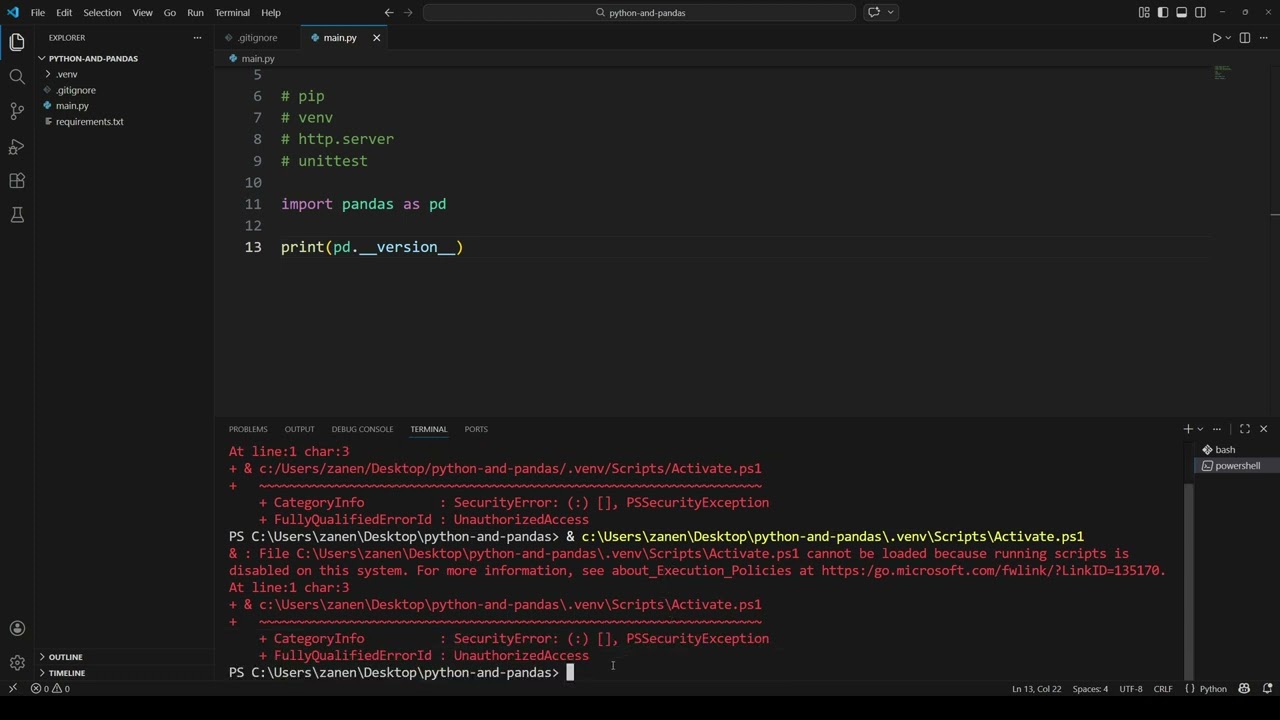The image size is (1280, 720).
Task: Click Spaces: 4 indentation setting
Action: [x=1090, y=688]
